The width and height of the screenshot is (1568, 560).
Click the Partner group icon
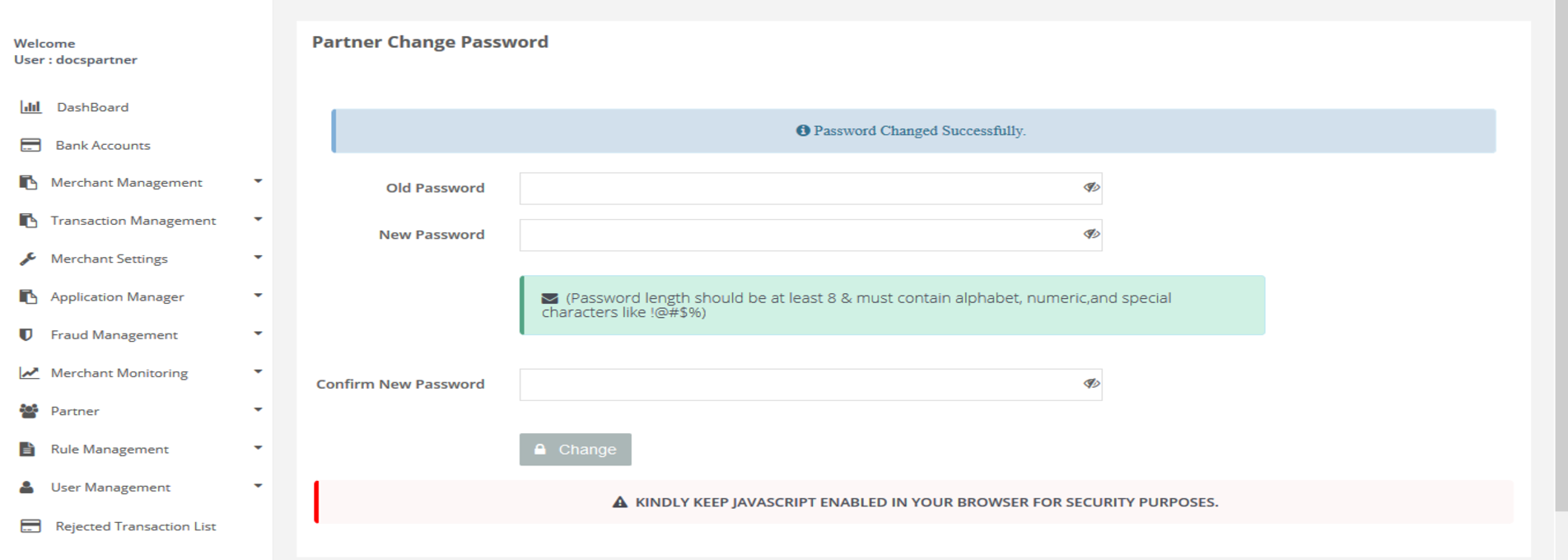(x=29, y=411)
